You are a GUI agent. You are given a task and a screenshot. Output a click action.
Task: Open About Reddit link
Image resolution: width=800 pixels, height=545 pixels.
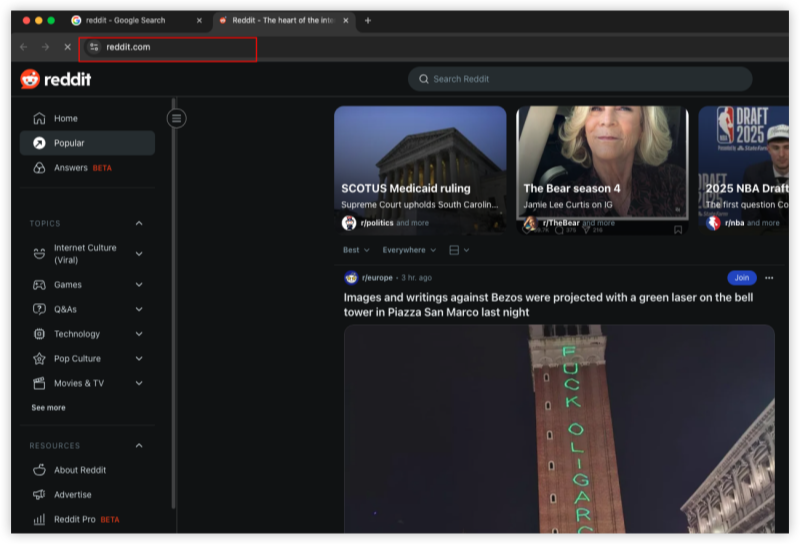click(87, 470)
